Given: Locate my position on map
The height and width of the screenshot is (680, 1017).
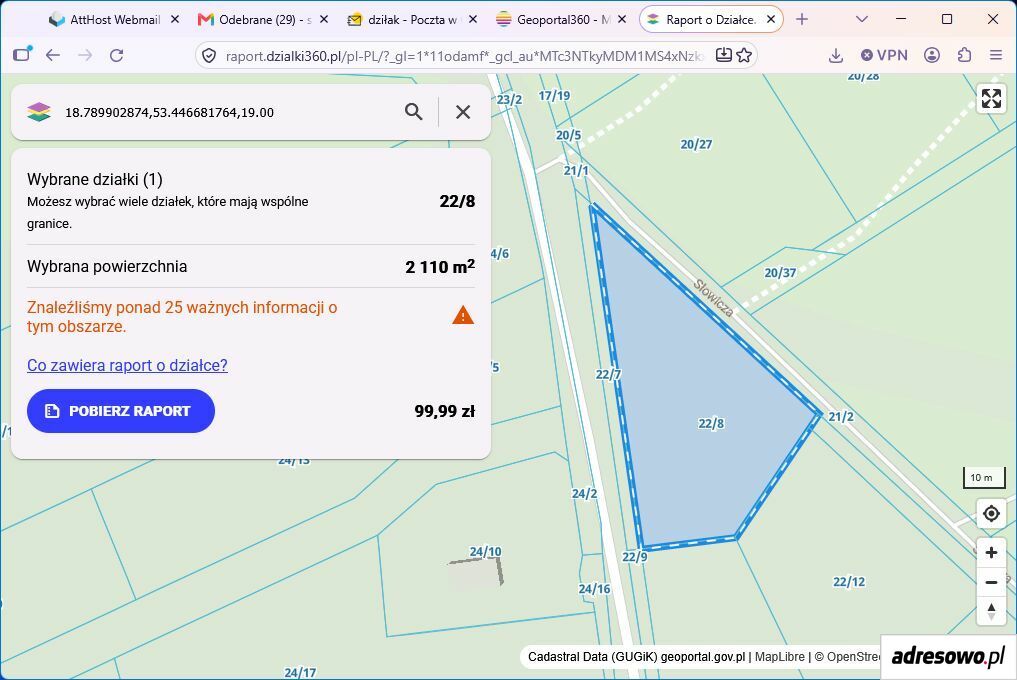Looking at the screenshot, I should (x=991, y=514).
